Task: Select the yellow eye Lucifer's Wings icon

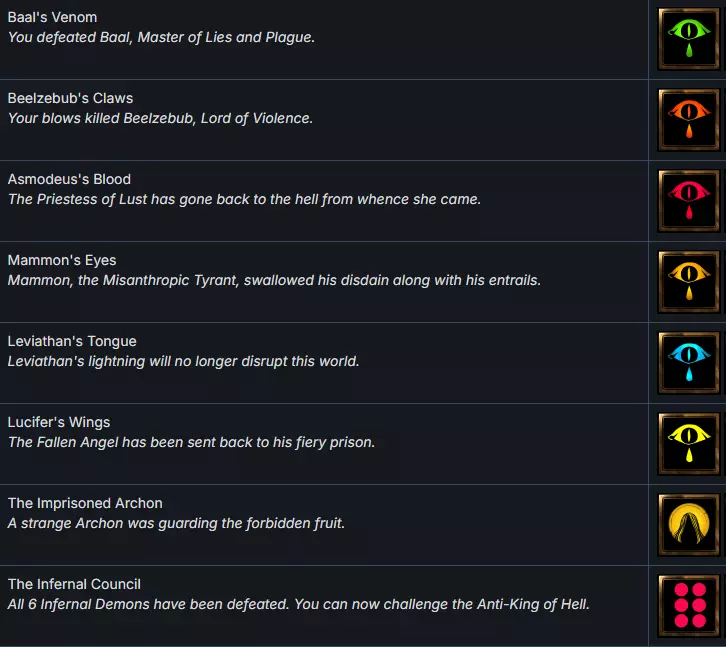Action: tap(689, 444)
